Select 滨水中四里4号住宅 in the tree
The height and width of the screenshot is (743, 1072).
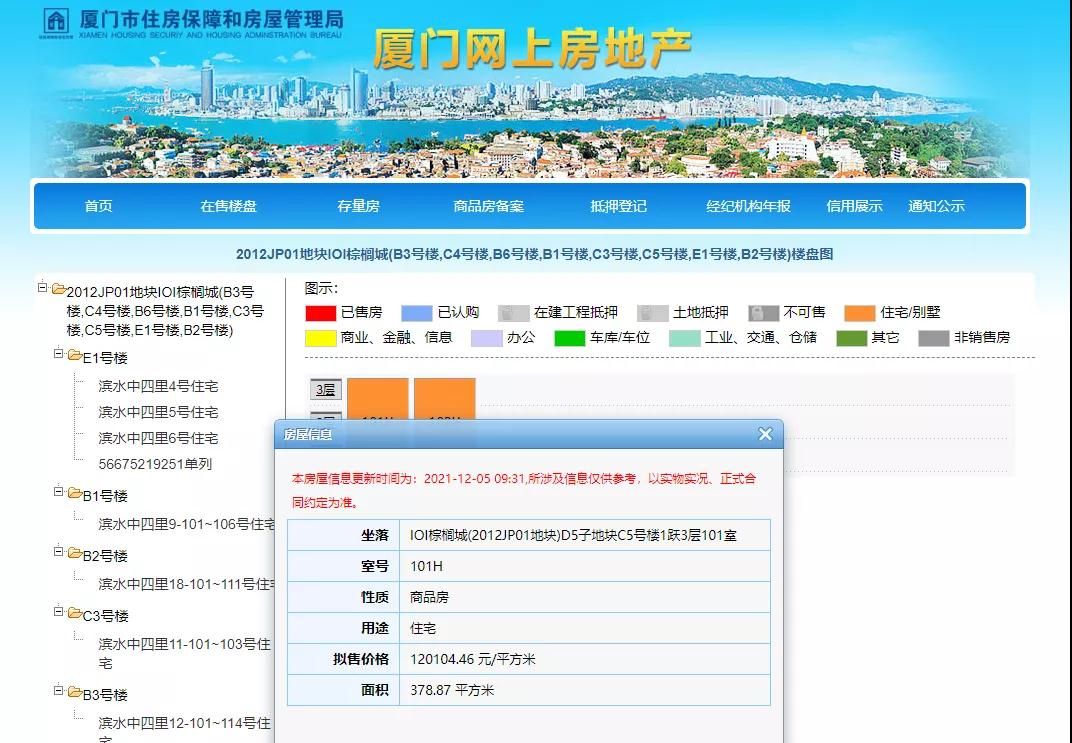(158, 386)
